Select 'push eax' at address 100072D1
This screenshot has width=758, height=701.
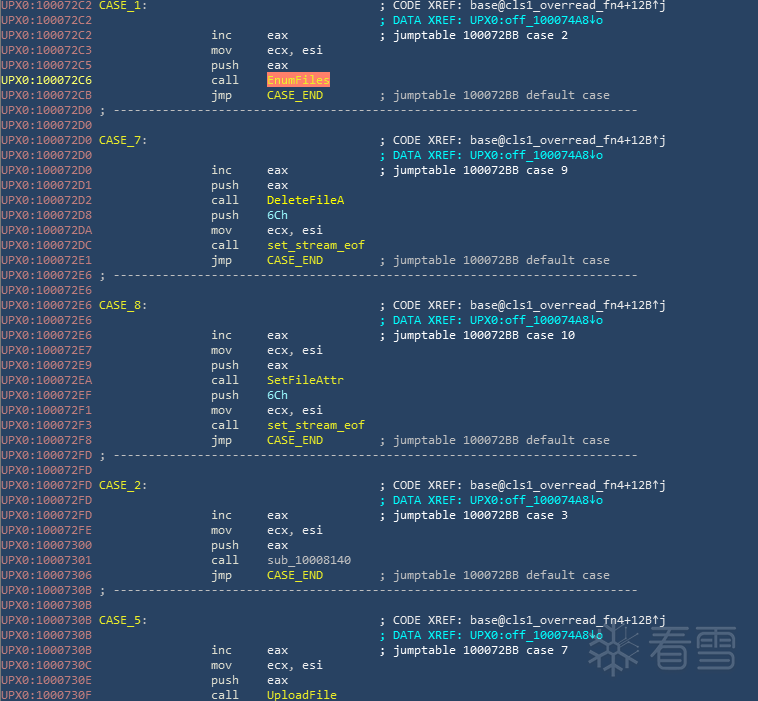tap(249, 185)
